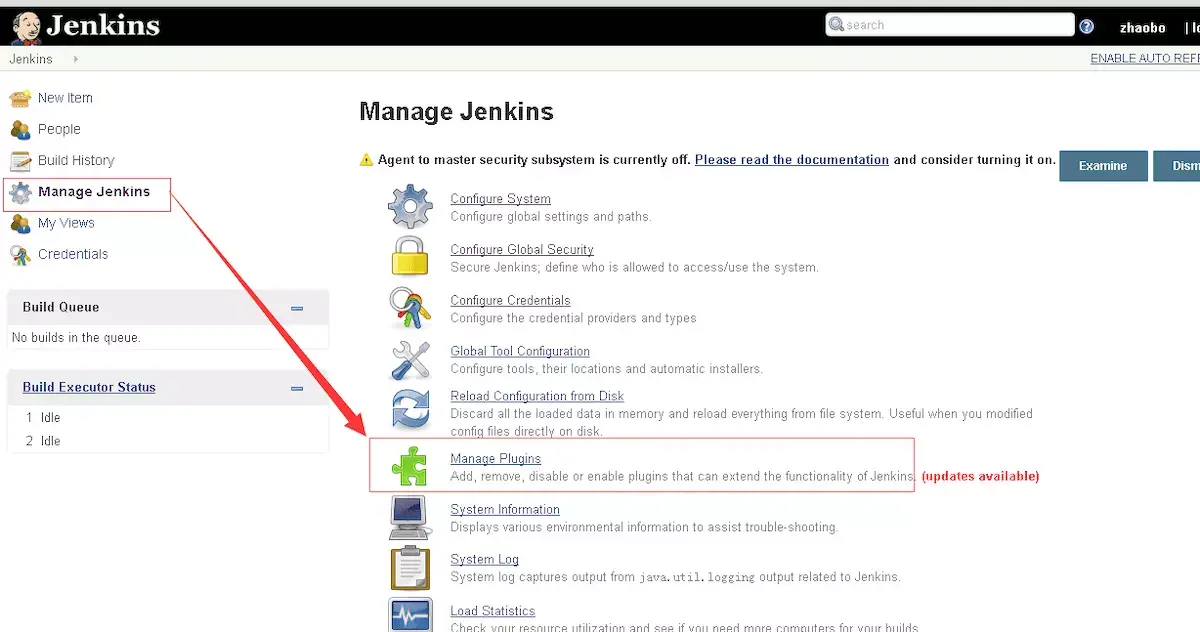
Task: Open New Item icon in sidebar
Action: 20,98
